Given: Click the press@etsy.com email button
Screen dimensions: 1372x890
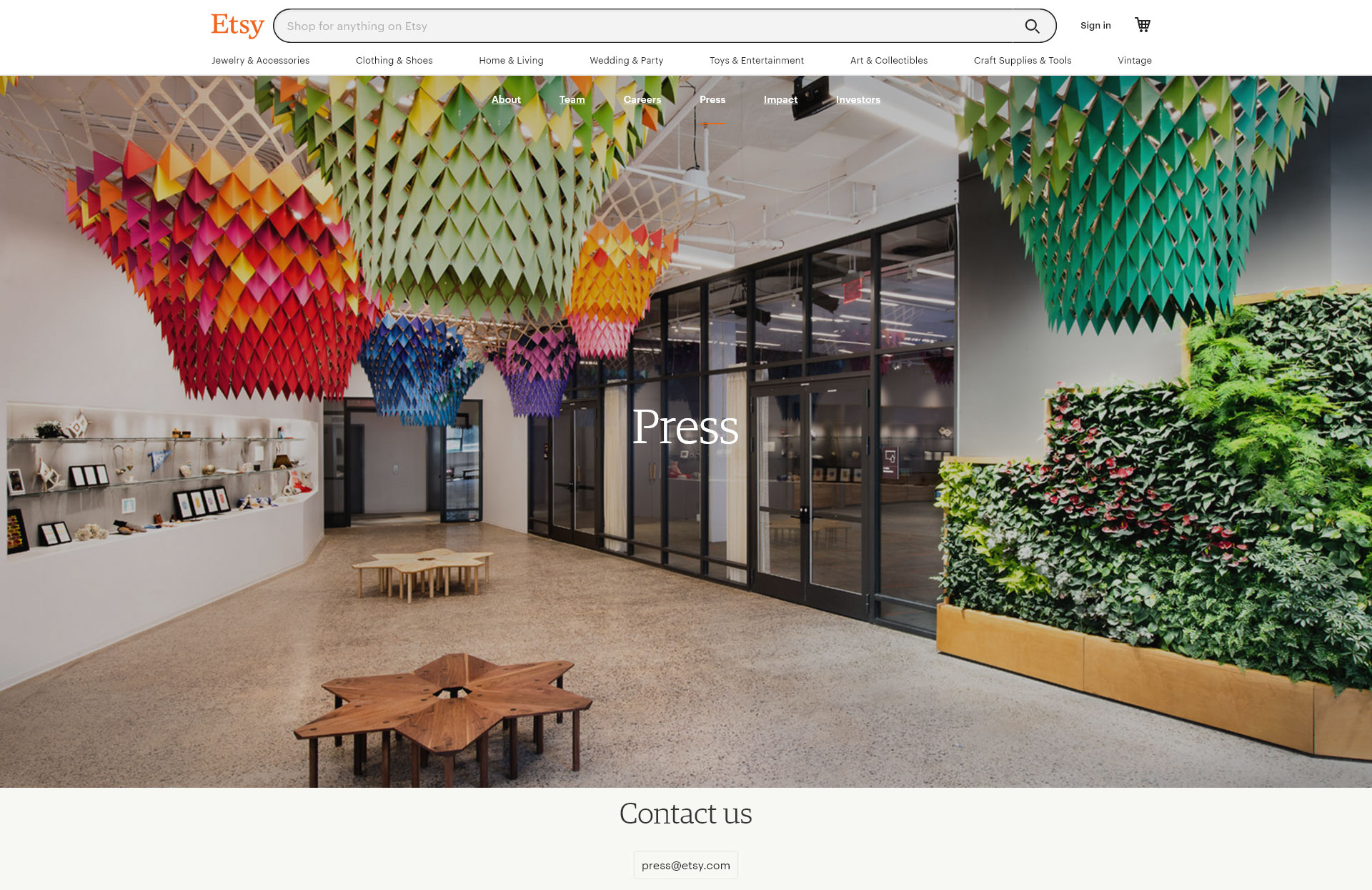Looking at the screenshot, I should (686, 865).
